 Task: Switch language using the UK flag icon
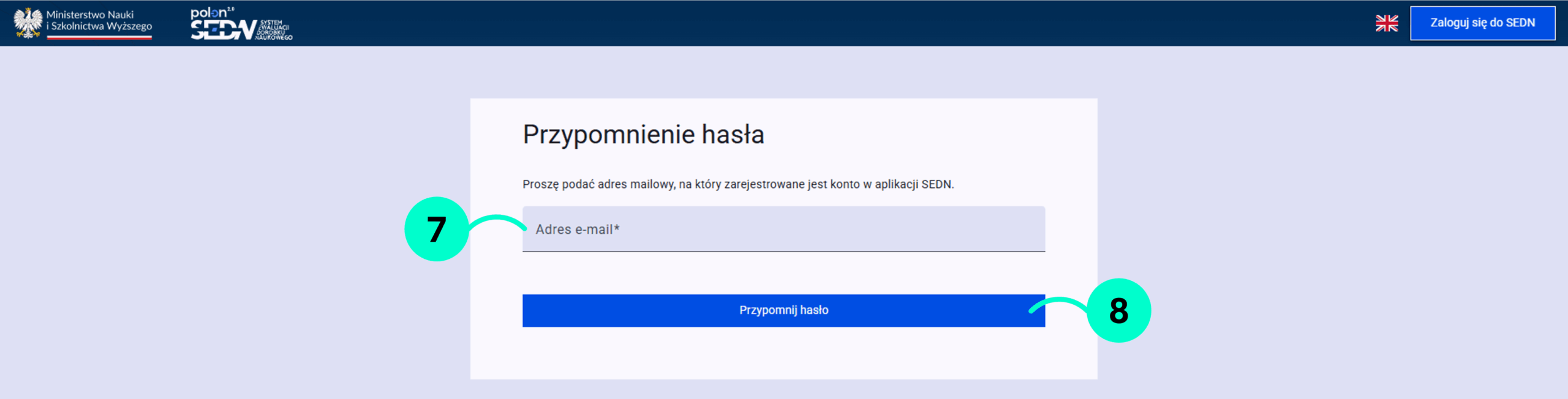pos(1386,23)
